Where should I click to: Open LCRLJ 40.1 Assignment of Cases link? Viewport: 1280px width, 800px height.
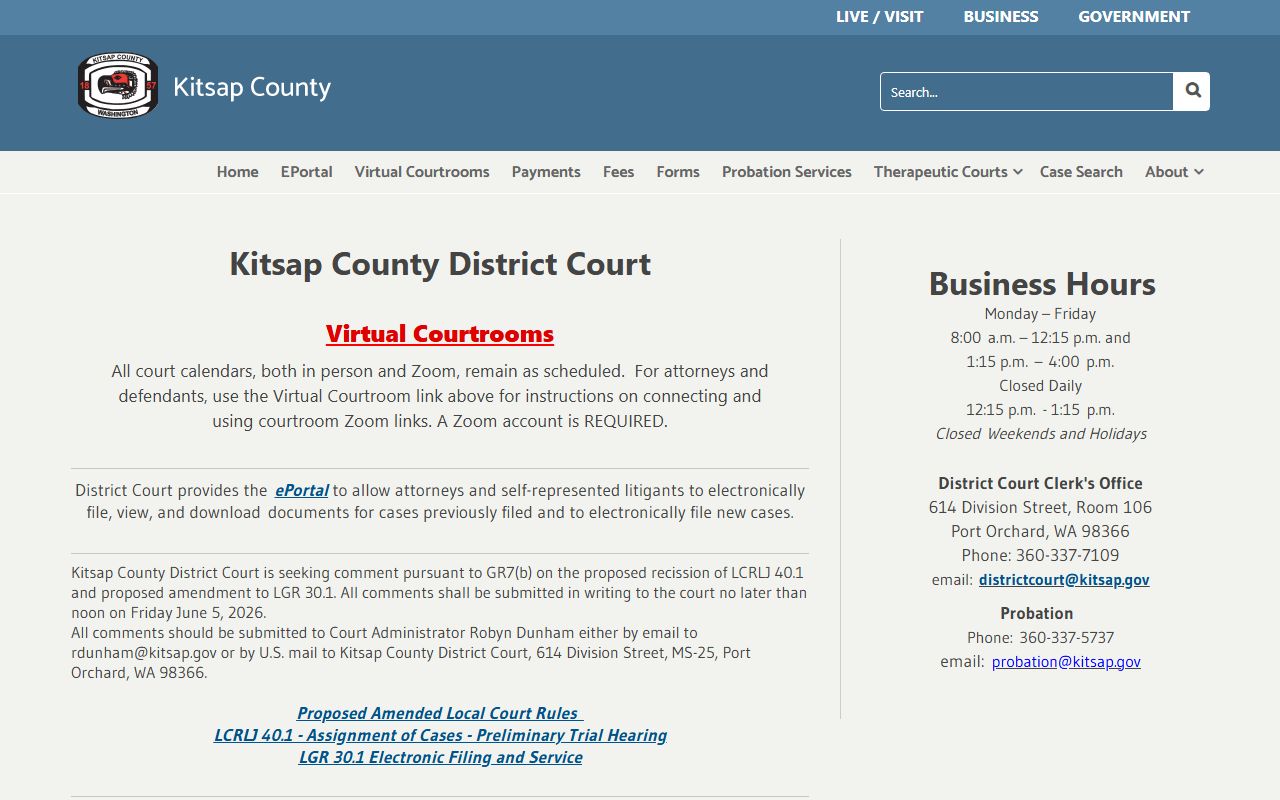point(440,735)
